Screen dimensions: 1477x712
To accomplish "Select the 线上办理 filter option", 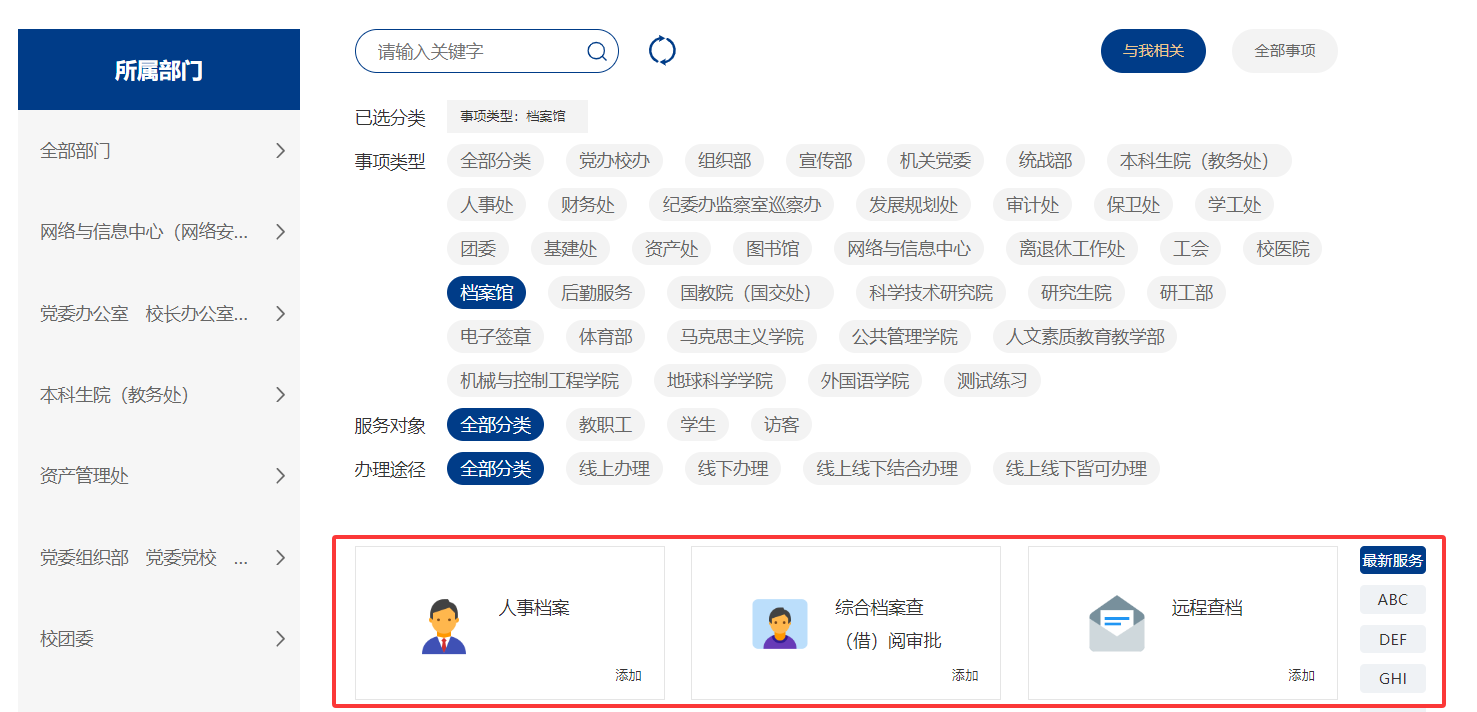I will 614,468.
